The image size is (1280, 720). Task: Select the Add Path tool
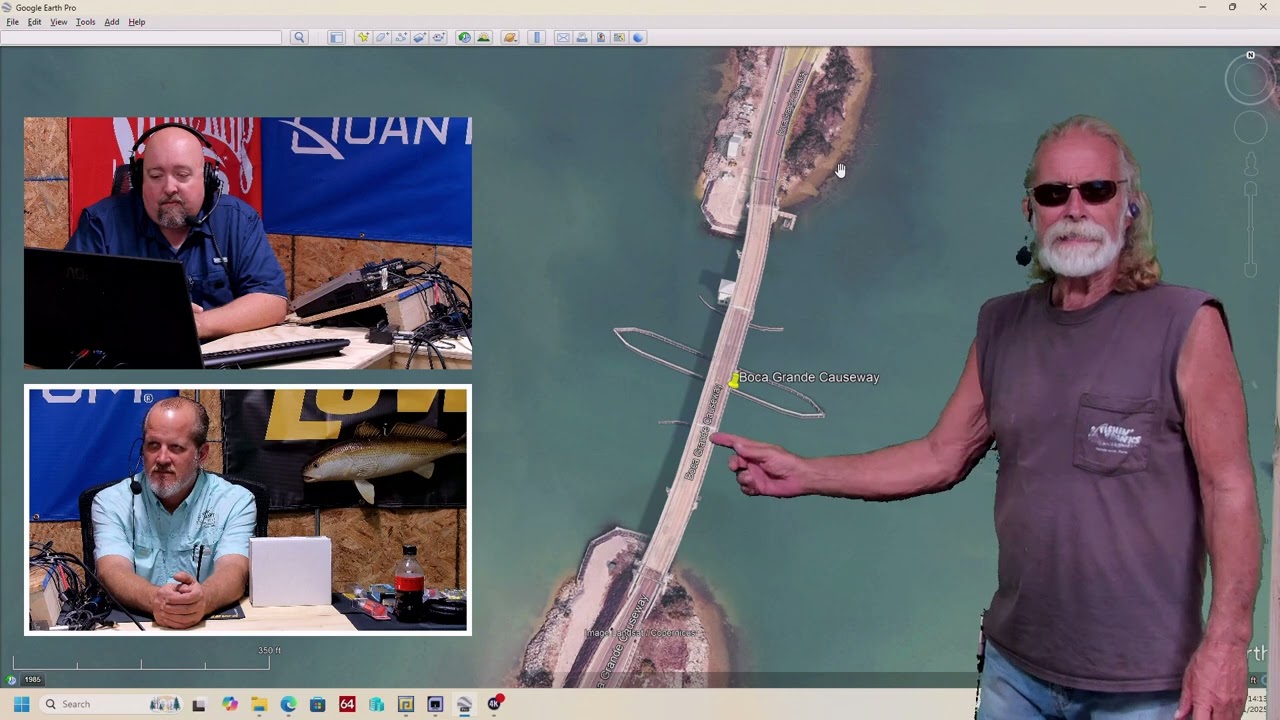[401, 37]
